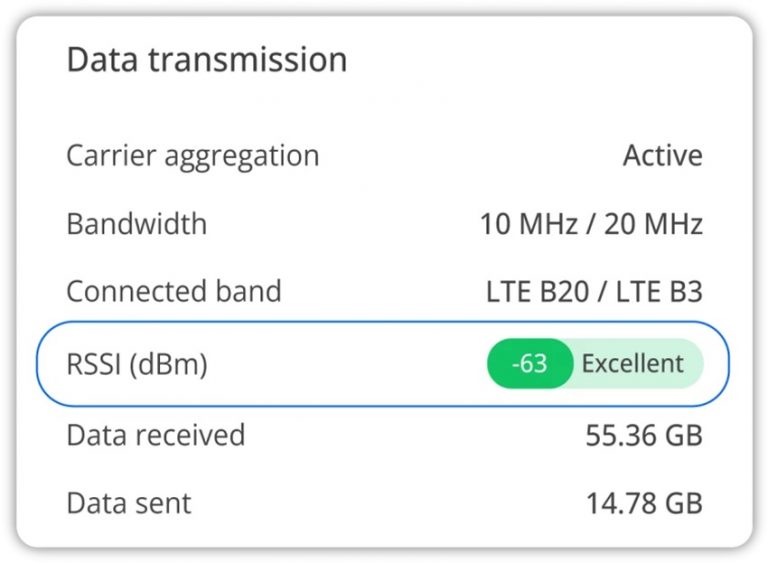768x563 pixels.
Task: Click the green -63 signal badge
Action: pyautogui.click(x=529, y=364)
